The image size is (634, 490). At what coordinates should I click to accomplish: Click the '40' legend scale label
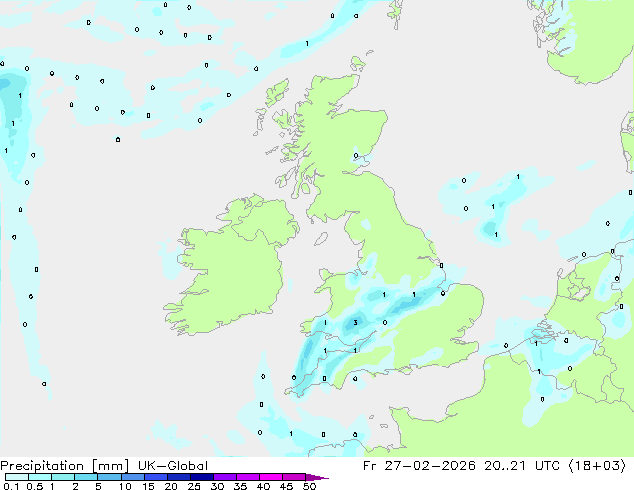[x=263, y=486]
